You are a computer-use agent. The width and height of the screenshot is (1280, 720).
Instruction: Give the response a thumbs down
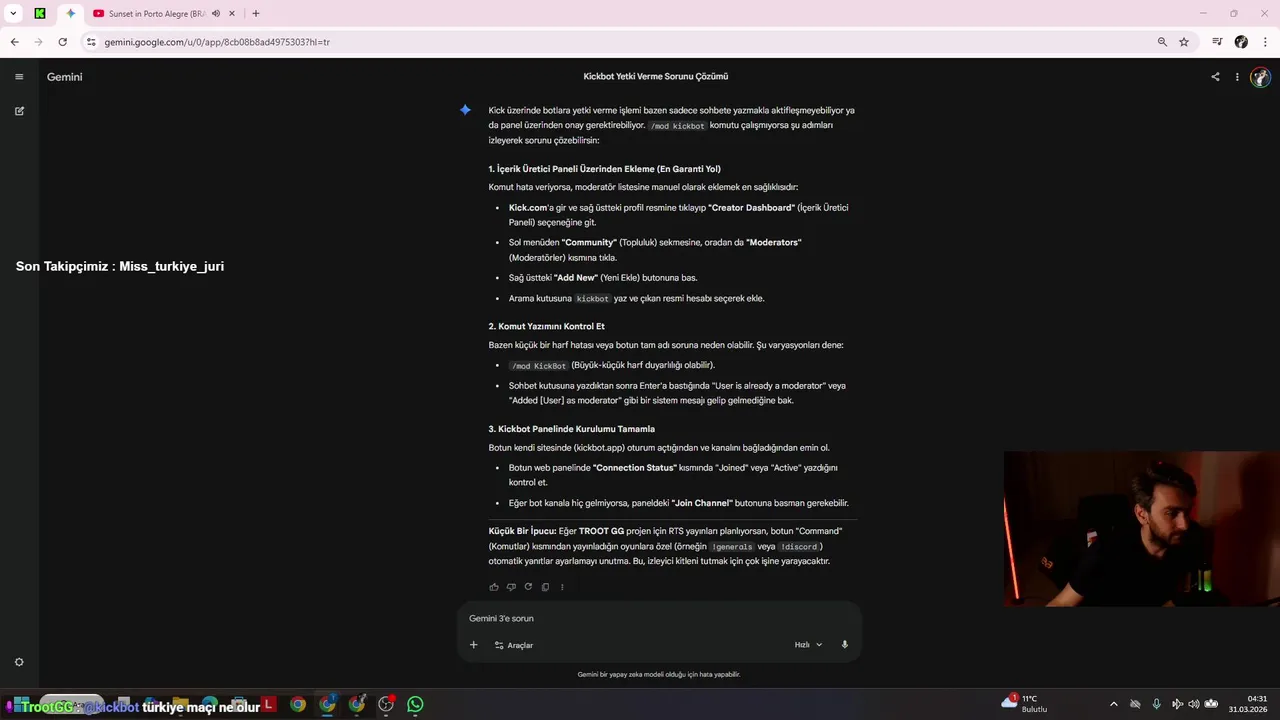point(511,587)
